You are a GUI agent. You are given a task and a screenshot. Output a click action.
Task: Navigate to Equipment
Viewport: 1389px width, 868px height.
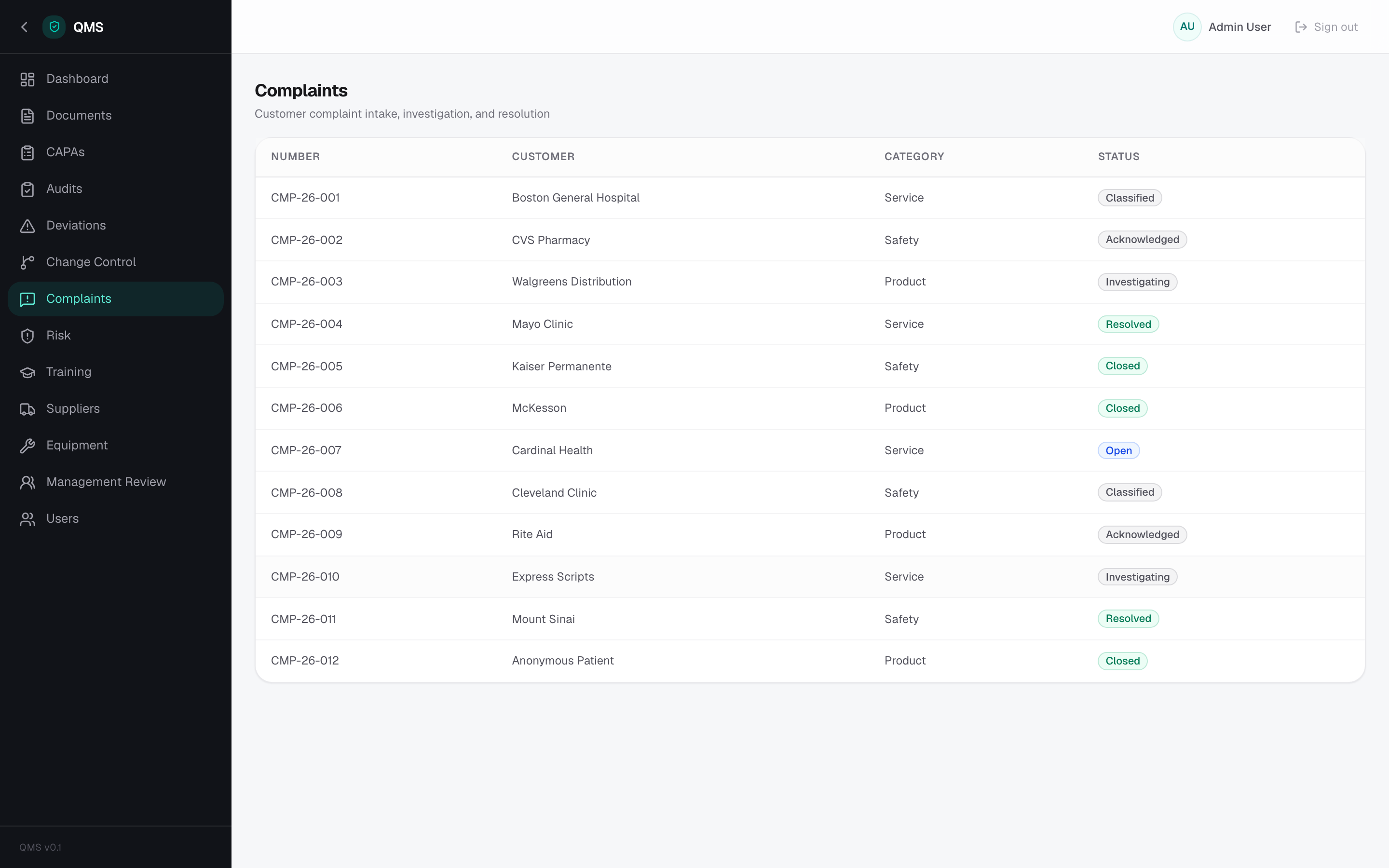point(115,446)
